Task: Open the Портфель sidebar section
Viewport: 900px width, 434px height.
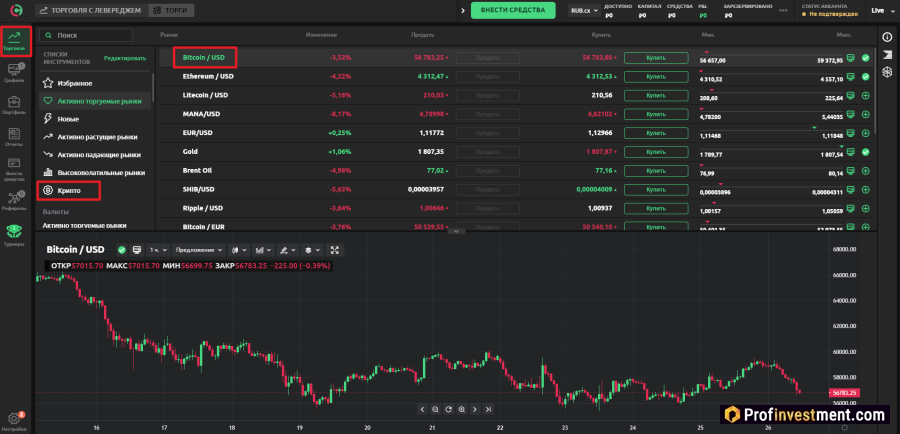Action: [15, 104]
